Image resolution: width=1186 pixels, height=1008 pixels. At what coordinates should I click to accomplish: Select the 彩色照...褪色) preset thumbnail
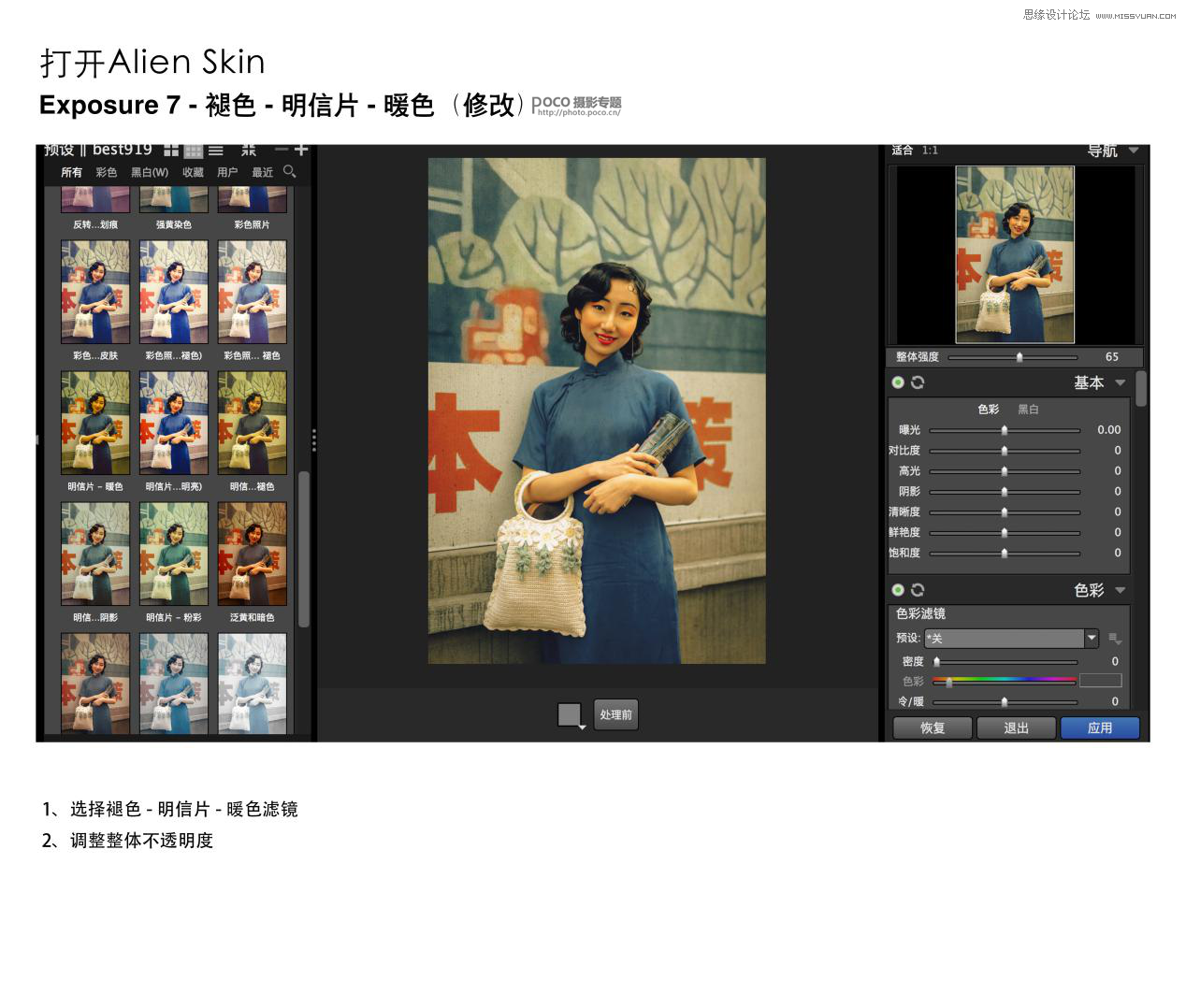[x=174, y=293]
